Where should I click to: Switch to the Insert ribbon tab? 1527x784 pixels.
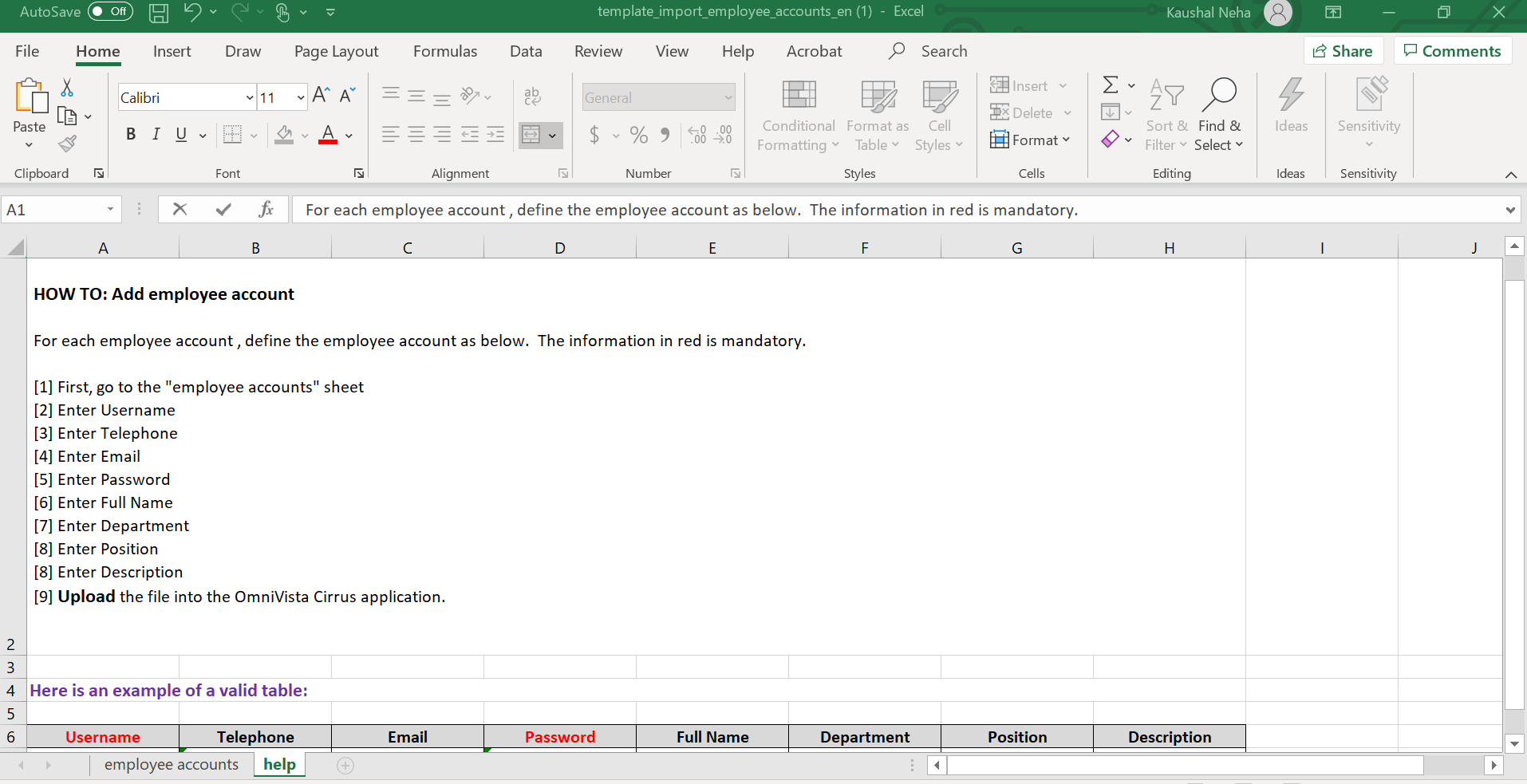tap(172, 51)
